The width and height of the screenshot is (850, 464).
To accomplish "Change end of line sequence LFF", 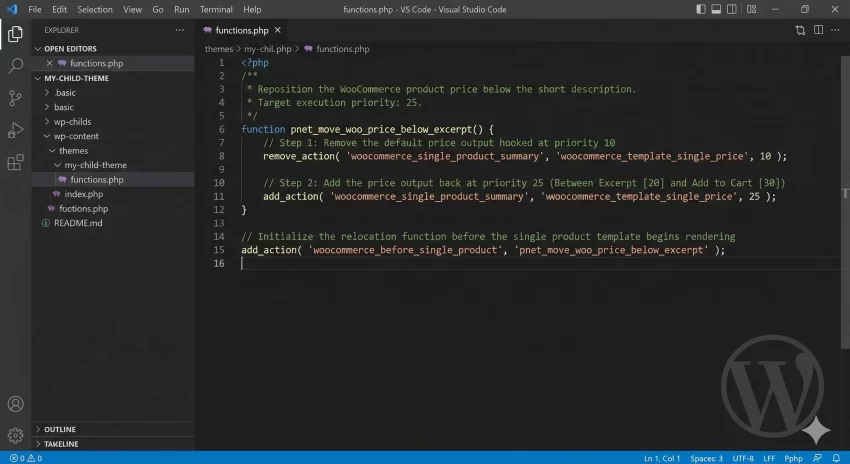I will click(769, 459).
